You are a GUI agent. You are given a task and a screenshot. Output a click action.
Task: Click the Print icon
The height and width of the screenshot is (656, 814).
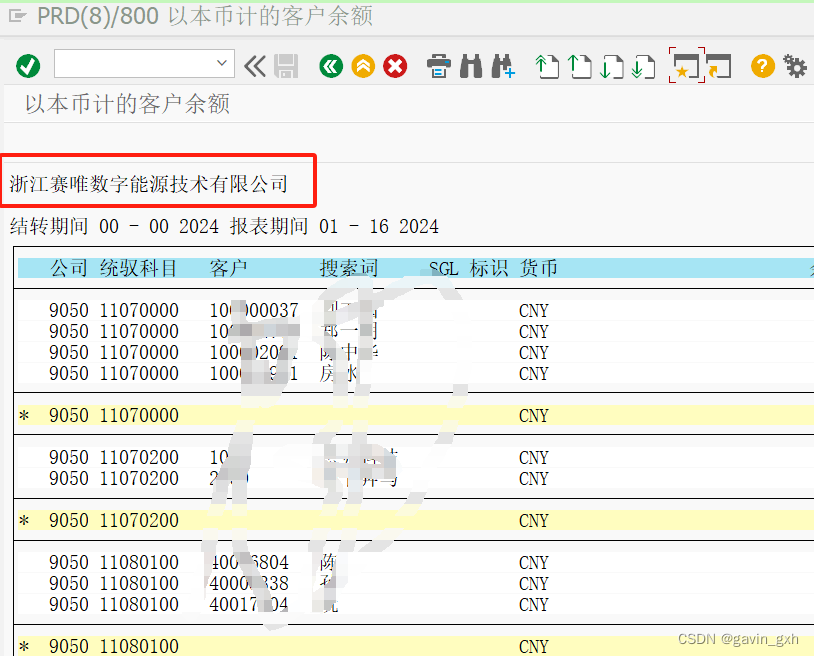439,66
